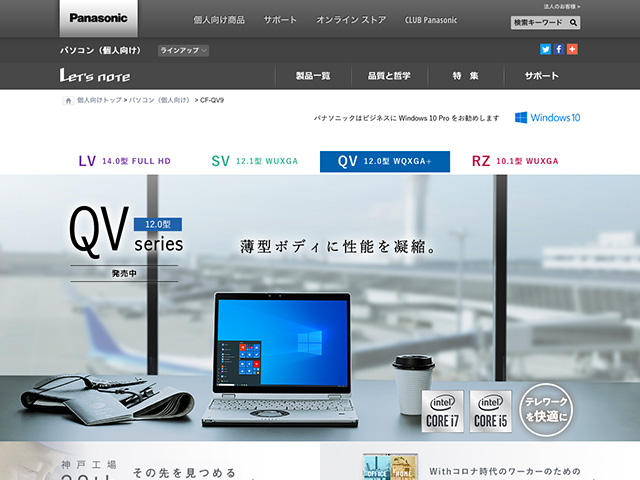The height and width of the screenshot is (480, 640).
Task: Open 製品一覧 navigation item
Action: 313,76
